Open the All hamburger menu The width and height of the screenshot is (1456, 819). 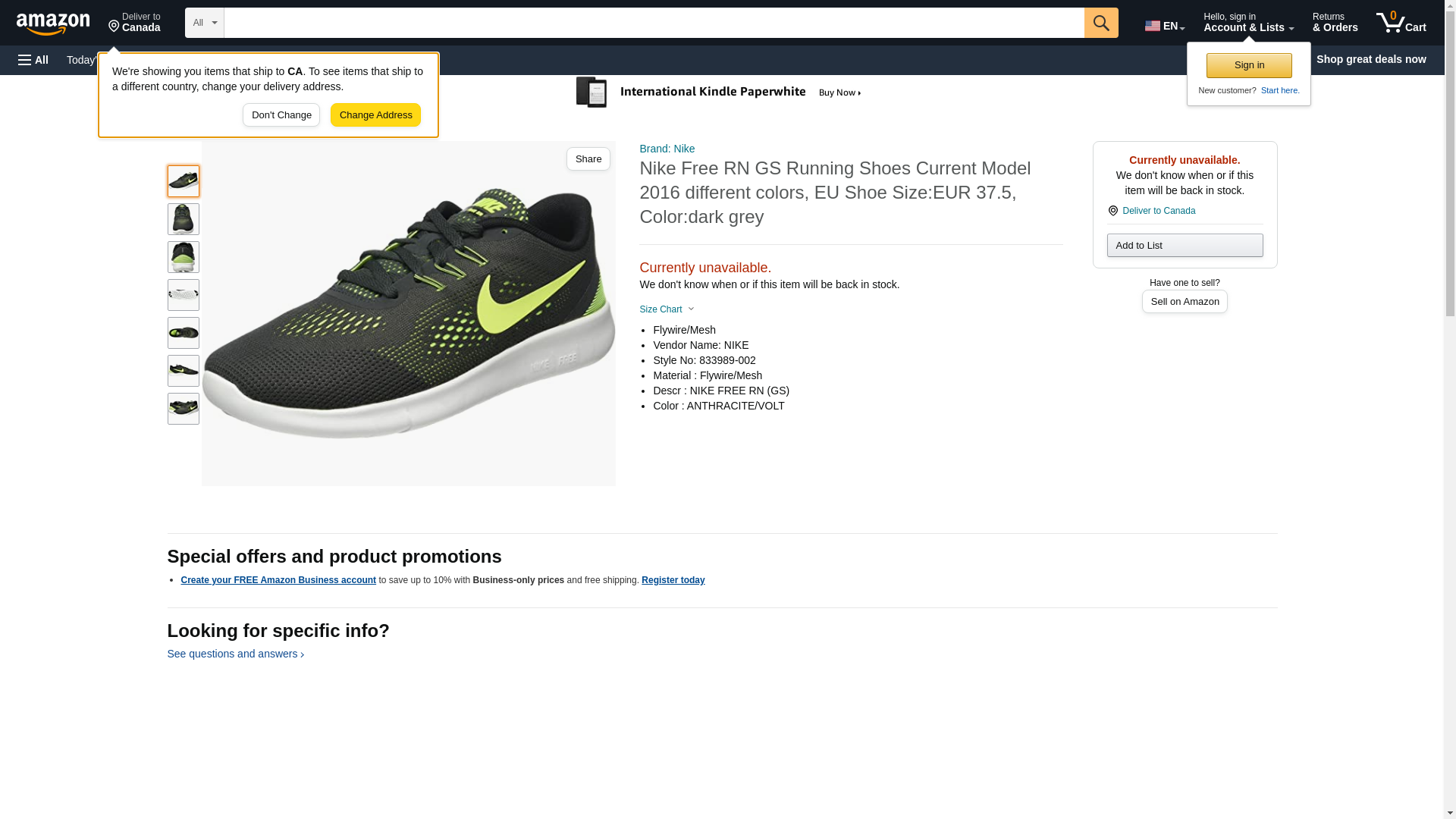33,60
